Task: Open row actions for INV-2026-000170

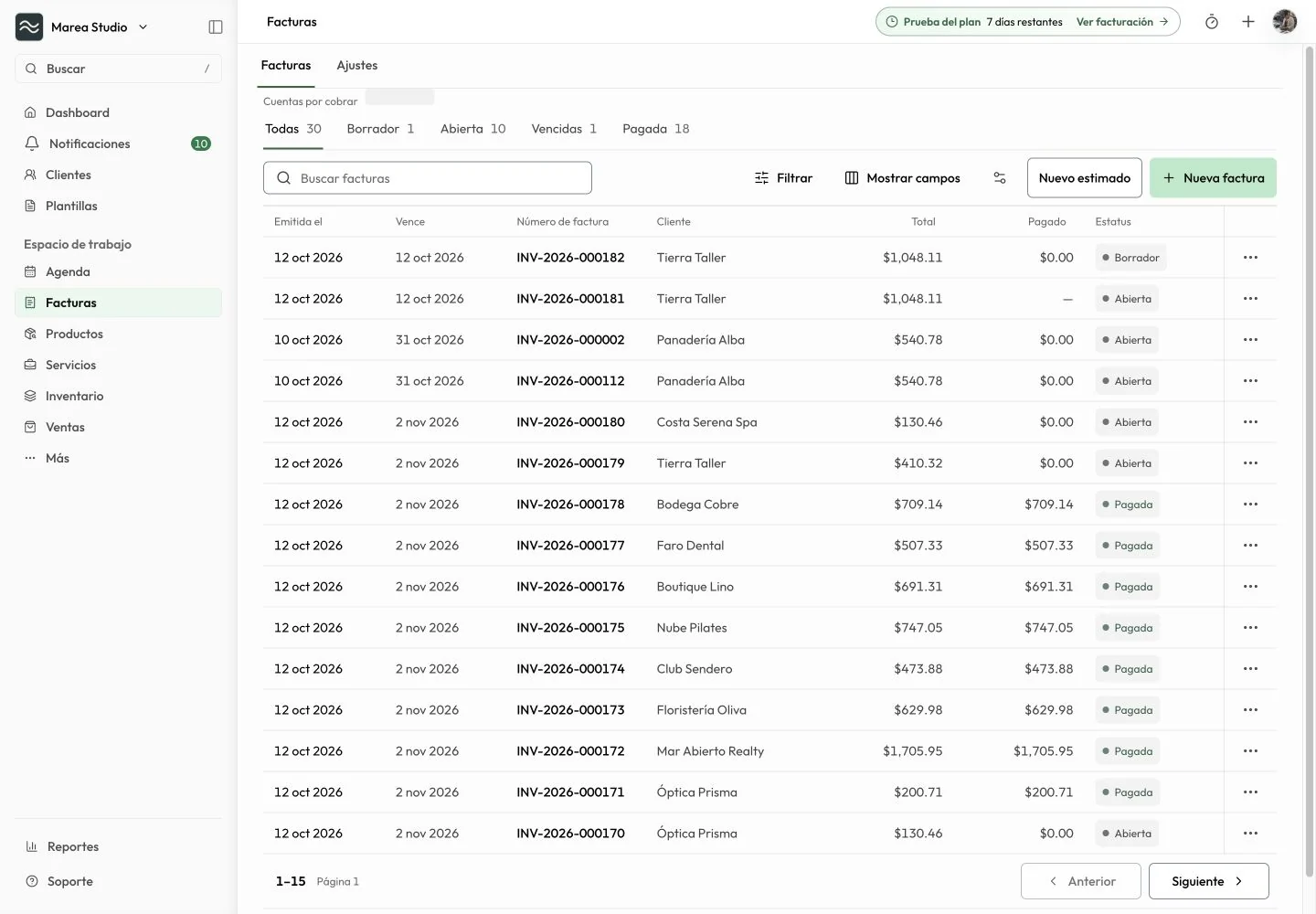Action: [1250, 834]
